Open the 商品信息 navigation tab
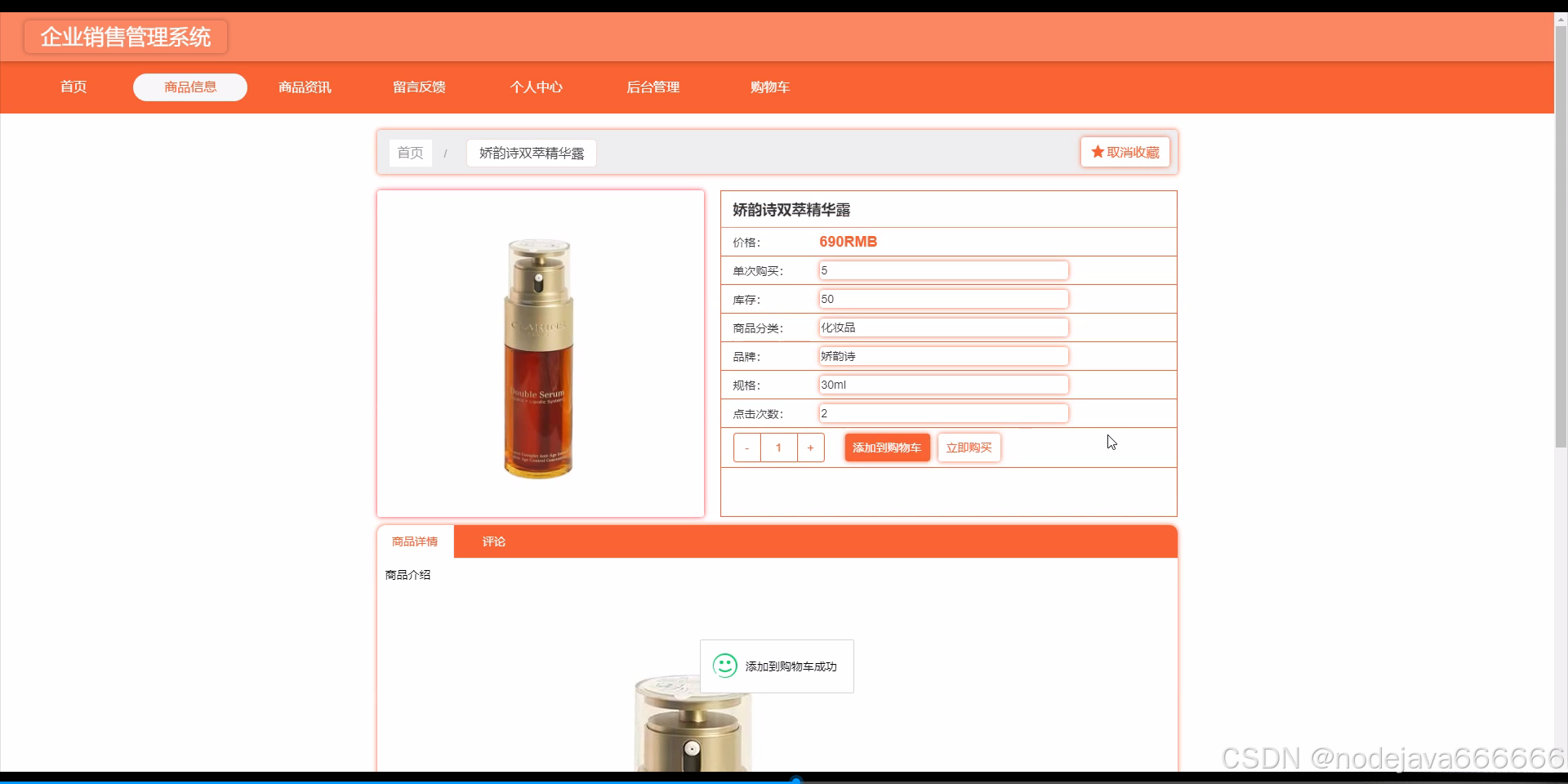This screenshot has width=1568, height=784. click(x=190, y=87)
